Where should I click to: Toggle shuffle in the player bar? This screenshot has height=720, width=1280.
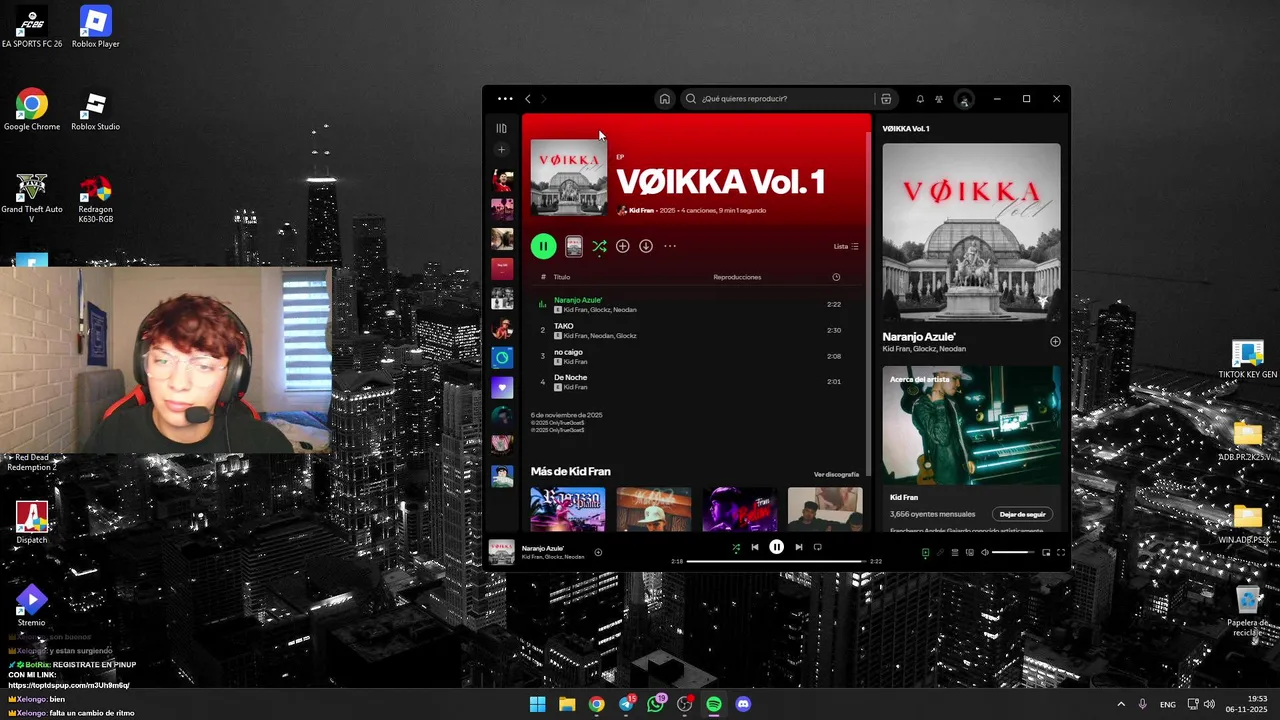click(x=736, y=547)
